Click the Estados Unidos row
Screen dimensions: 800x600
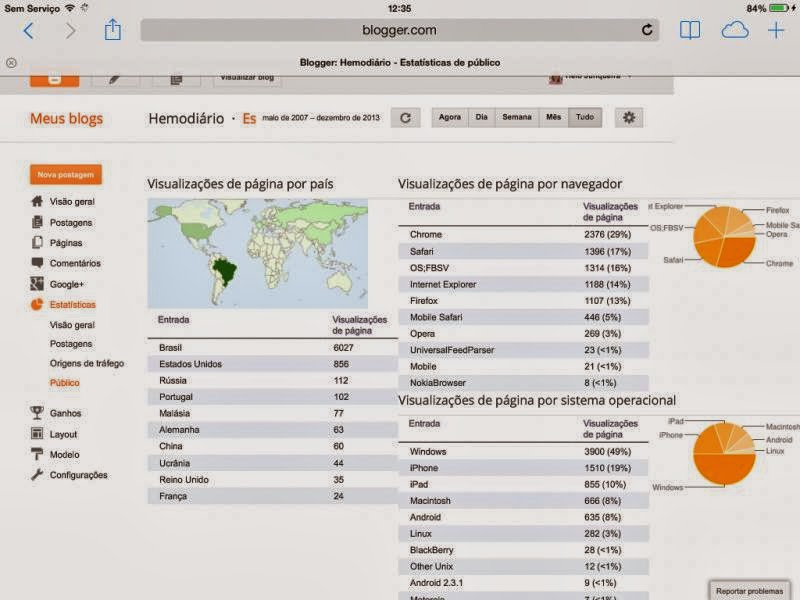(x=272, y=364)
